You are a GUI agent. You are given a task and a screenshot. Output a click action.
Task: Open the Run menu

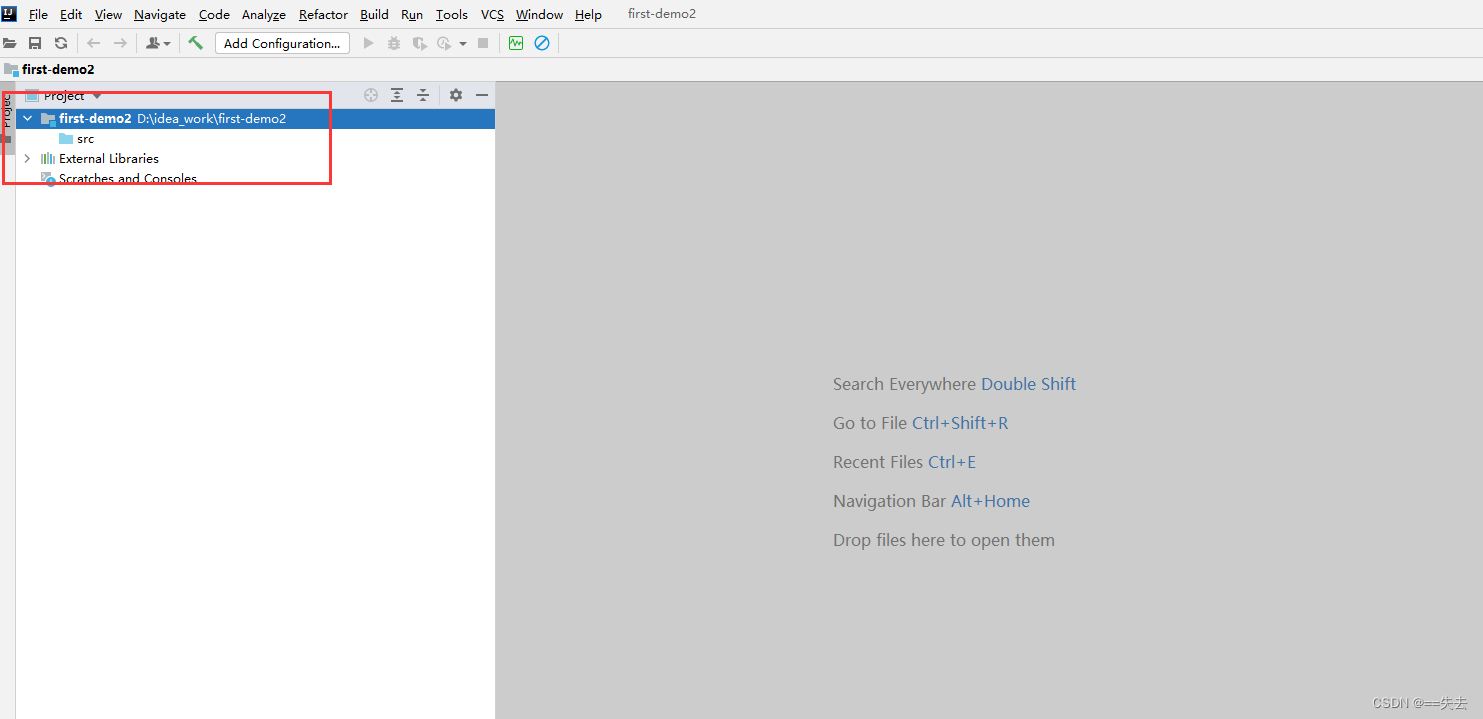tap(412, 14)
